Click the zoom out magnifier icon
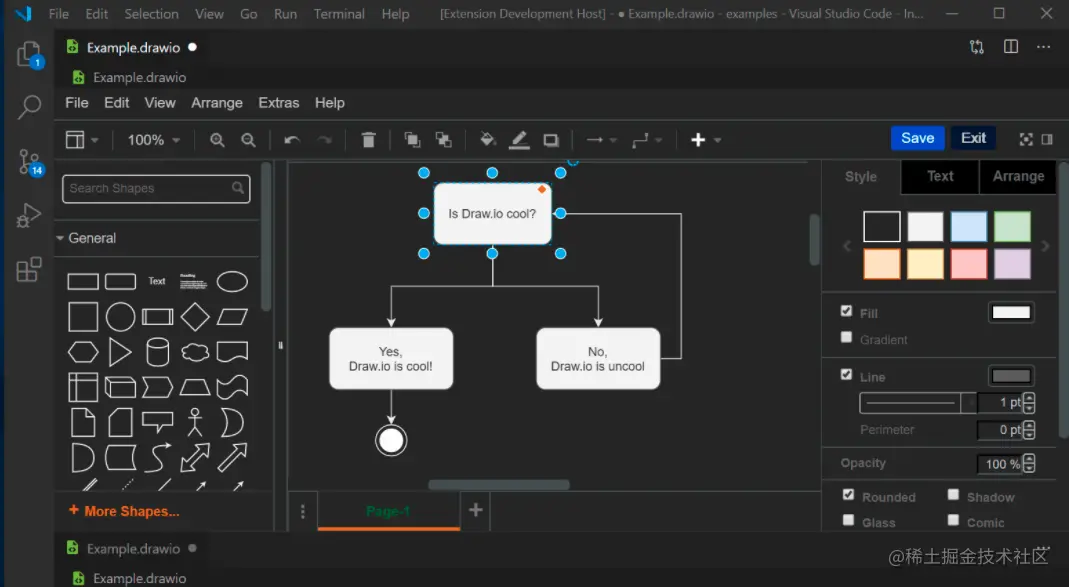Screen dimensions: 1069x587 [x=248, y=140]
